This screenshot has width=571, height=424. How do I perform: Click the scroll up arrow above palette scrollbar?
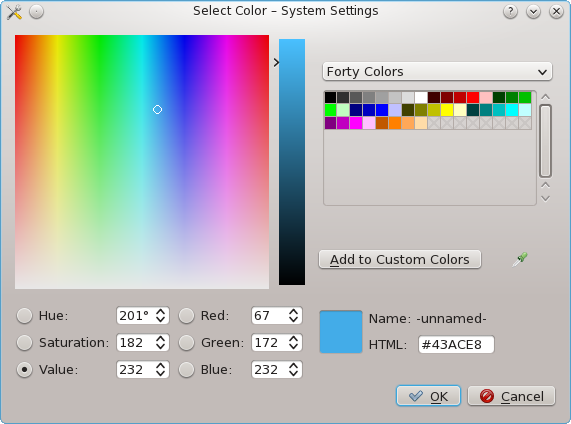coord(545,97)
